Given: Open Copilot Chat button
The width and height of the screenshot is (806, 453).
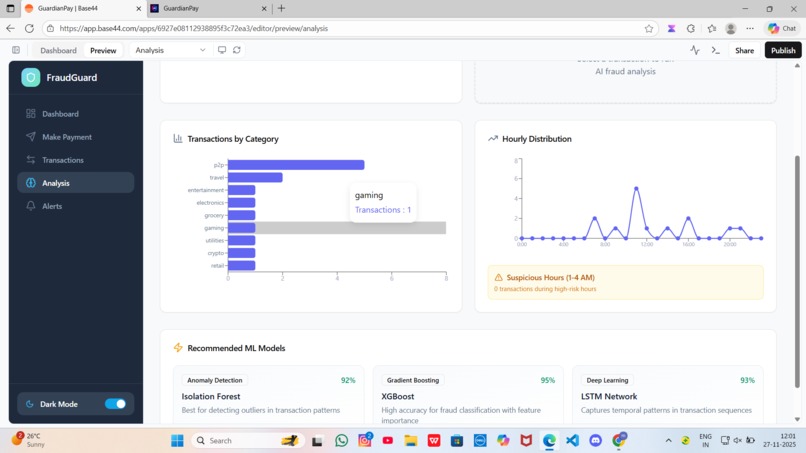Looking at the screenshot, I should (781, 28).
